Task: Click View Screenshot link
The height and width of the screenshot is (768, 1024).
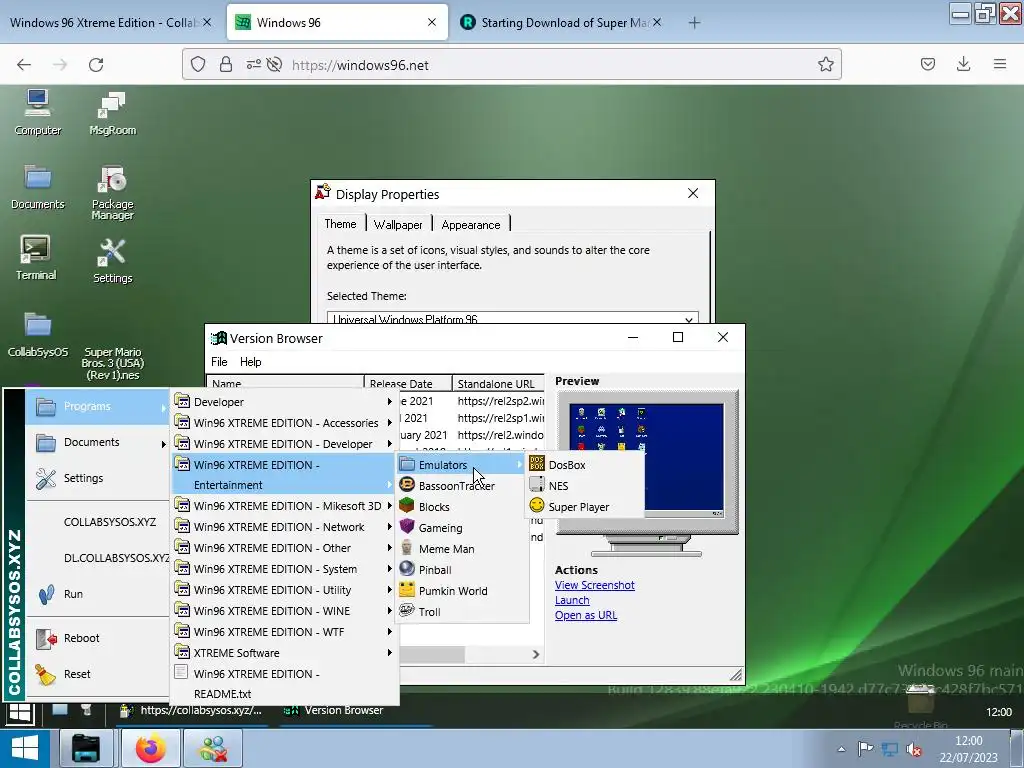Action: click(x=594, y=585)
